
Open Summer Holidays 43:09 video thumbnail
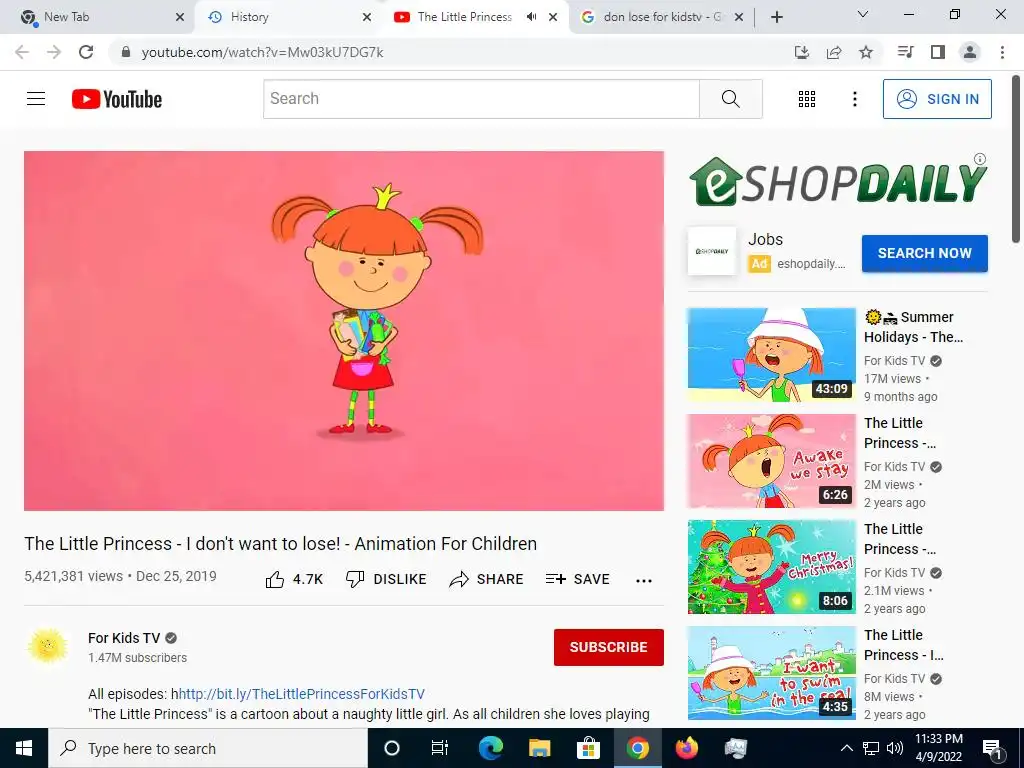coord(771,355)
